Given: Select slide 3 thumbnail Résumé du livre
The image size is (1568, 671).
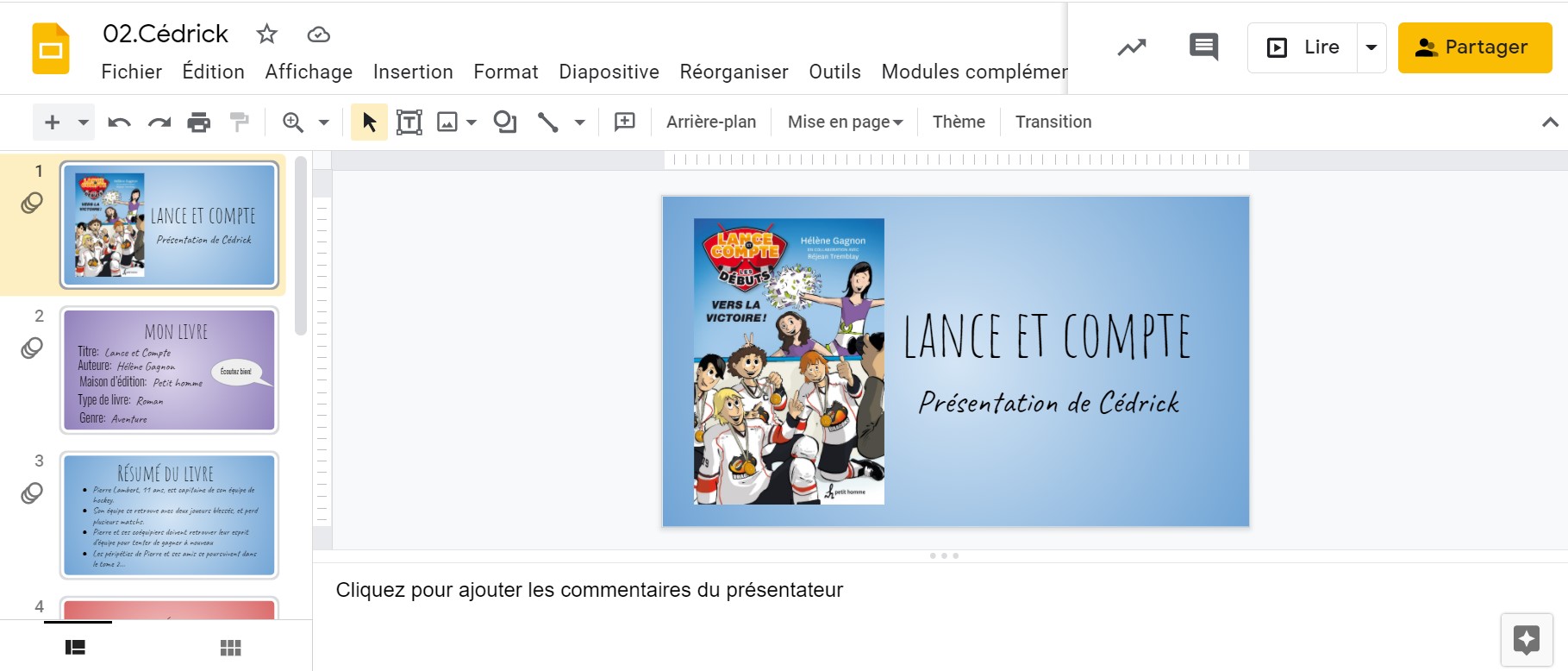Looking at the screenshot, I should click(x=170, y=515).
